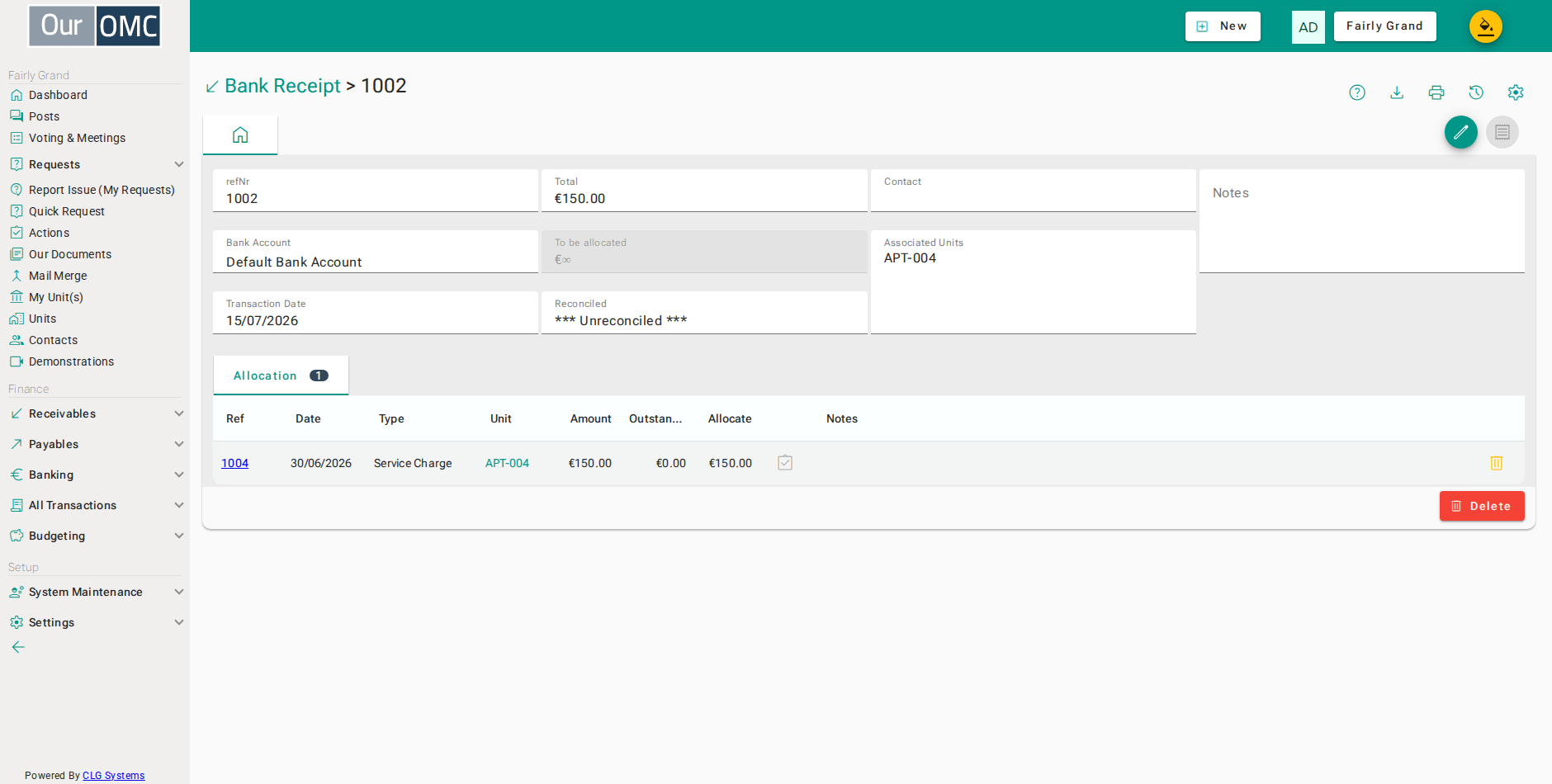
Task: Print the bank receipt using printer icon
Action: [1436, 92]
